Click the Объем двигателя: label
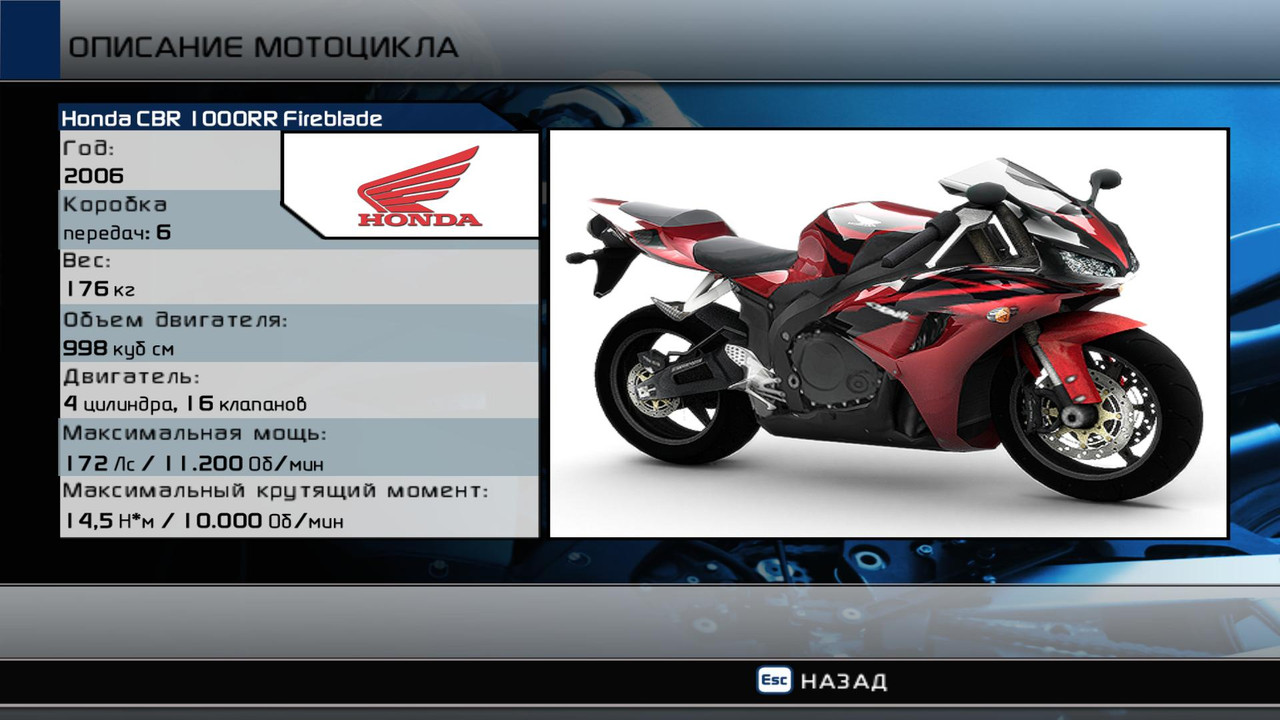Viewport: 1280px width, 720px height. [175, 320]
